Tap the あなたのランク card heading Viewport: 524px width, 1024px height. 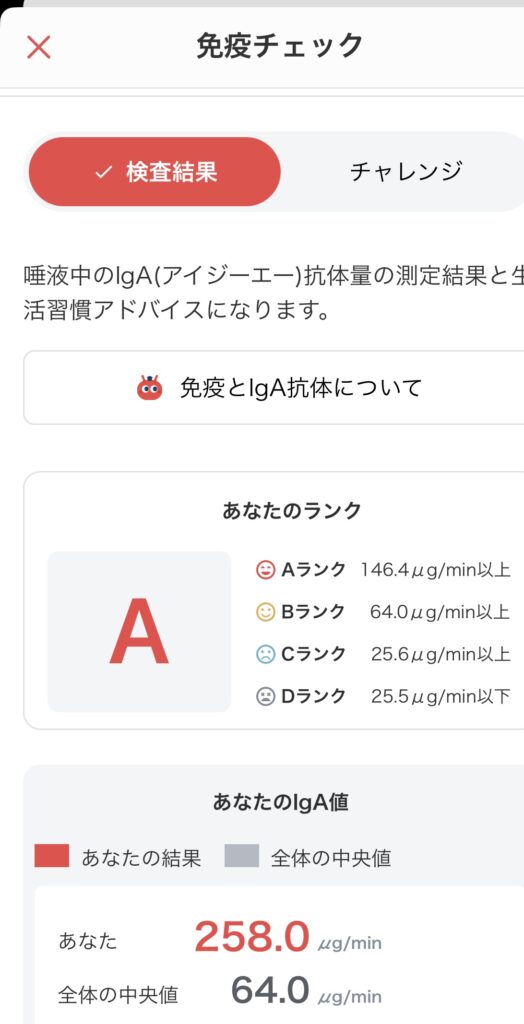[291, 511]
